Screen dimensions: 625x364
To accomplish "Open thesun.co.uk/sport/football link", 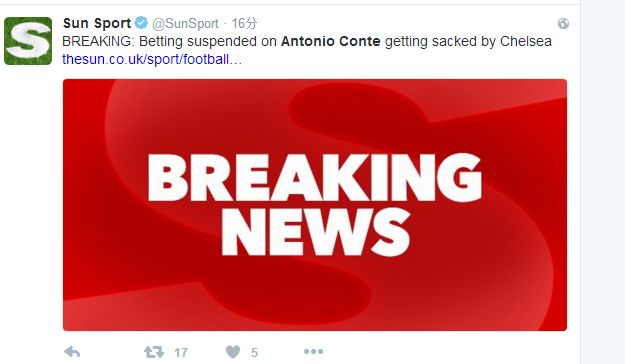I will coord(152,59).
